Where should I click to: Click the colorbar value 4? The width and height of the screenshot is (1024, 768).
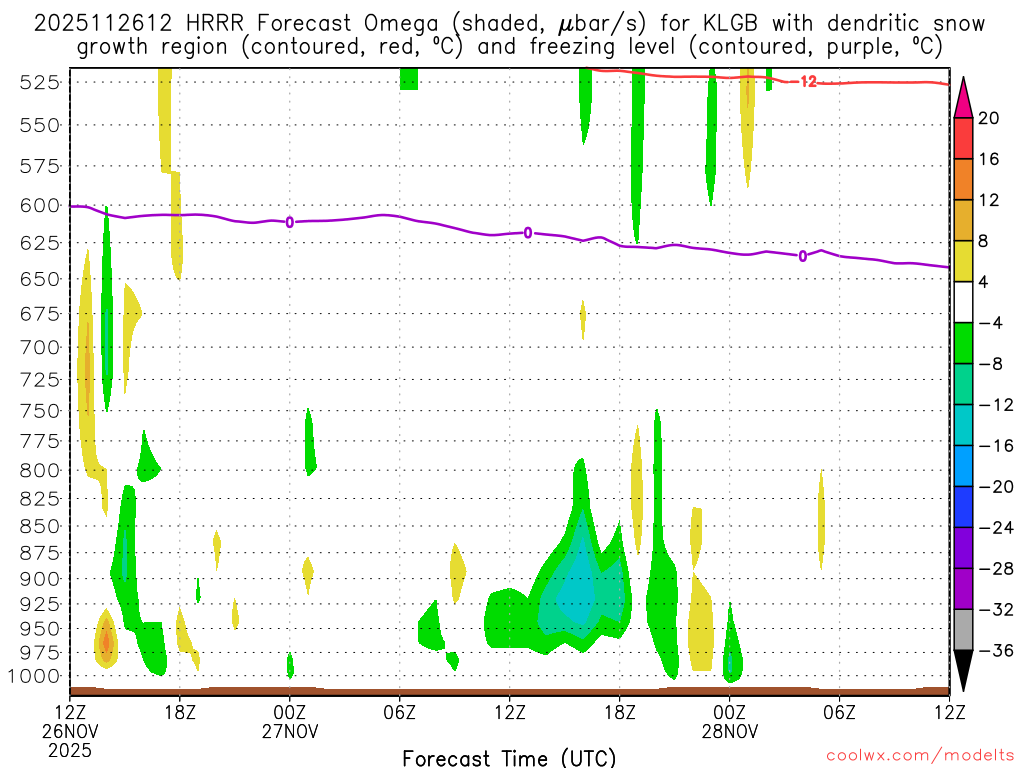[x=984, y=282]
